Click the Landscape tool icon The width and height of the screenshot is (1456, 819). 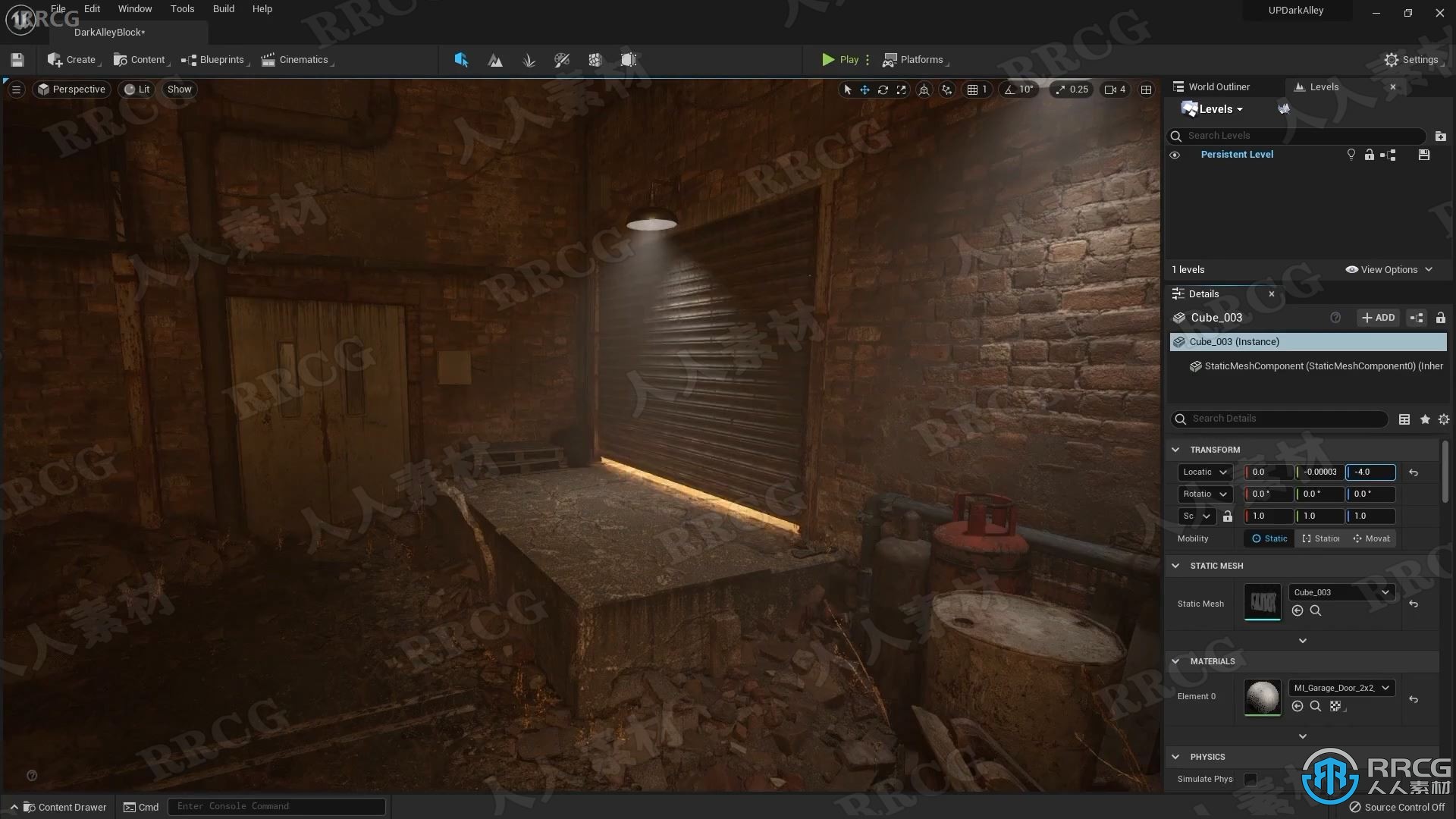click(x=495, y=60)
